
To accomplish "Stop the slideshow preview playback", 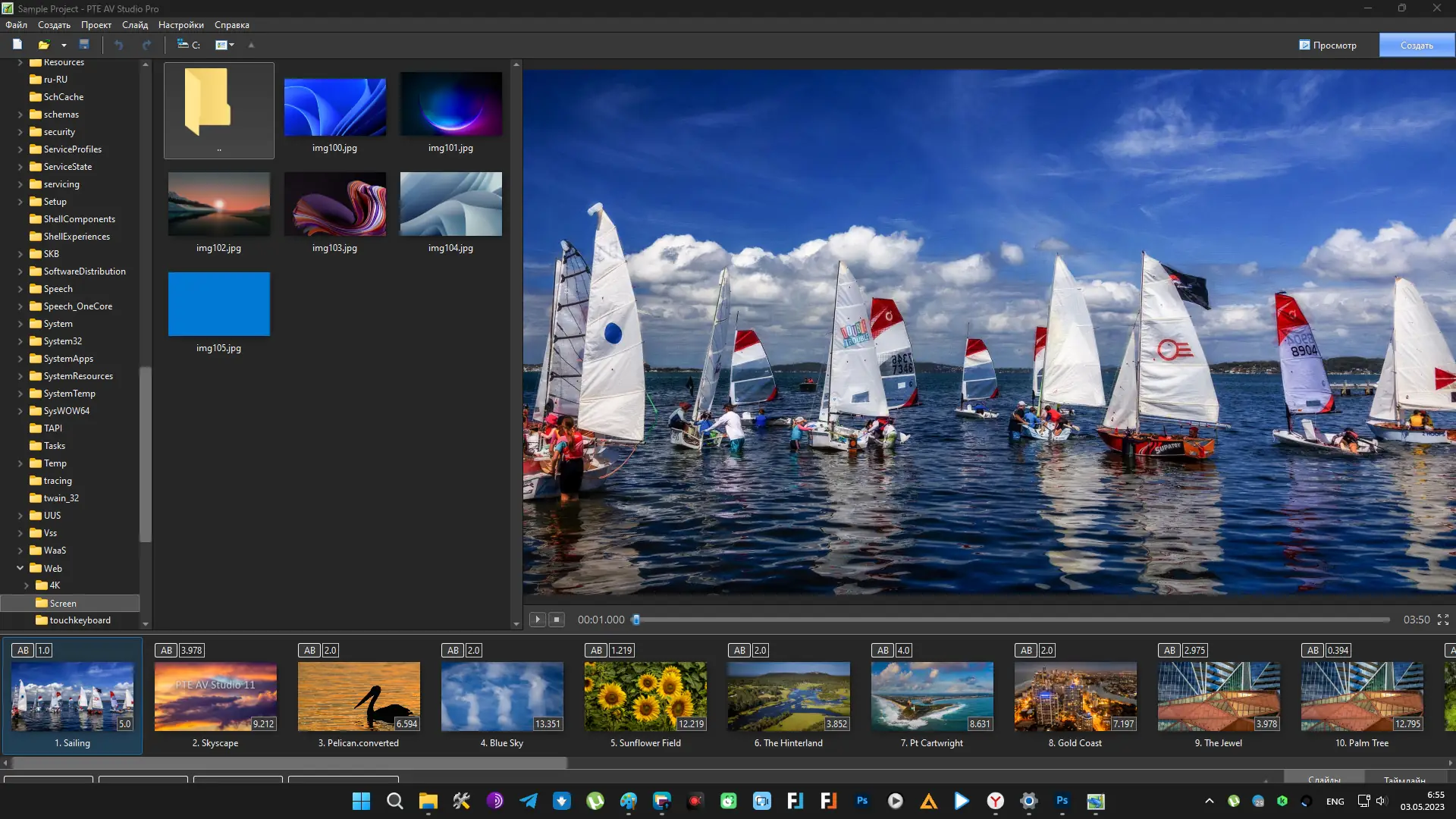I will 557,620.
